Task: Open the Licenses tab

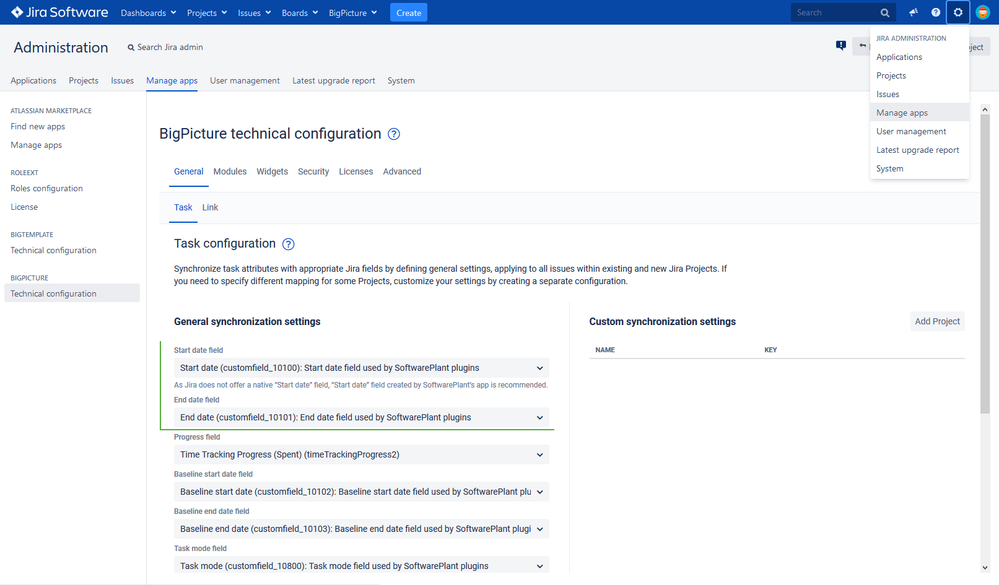Action: (x=356, y=171)
